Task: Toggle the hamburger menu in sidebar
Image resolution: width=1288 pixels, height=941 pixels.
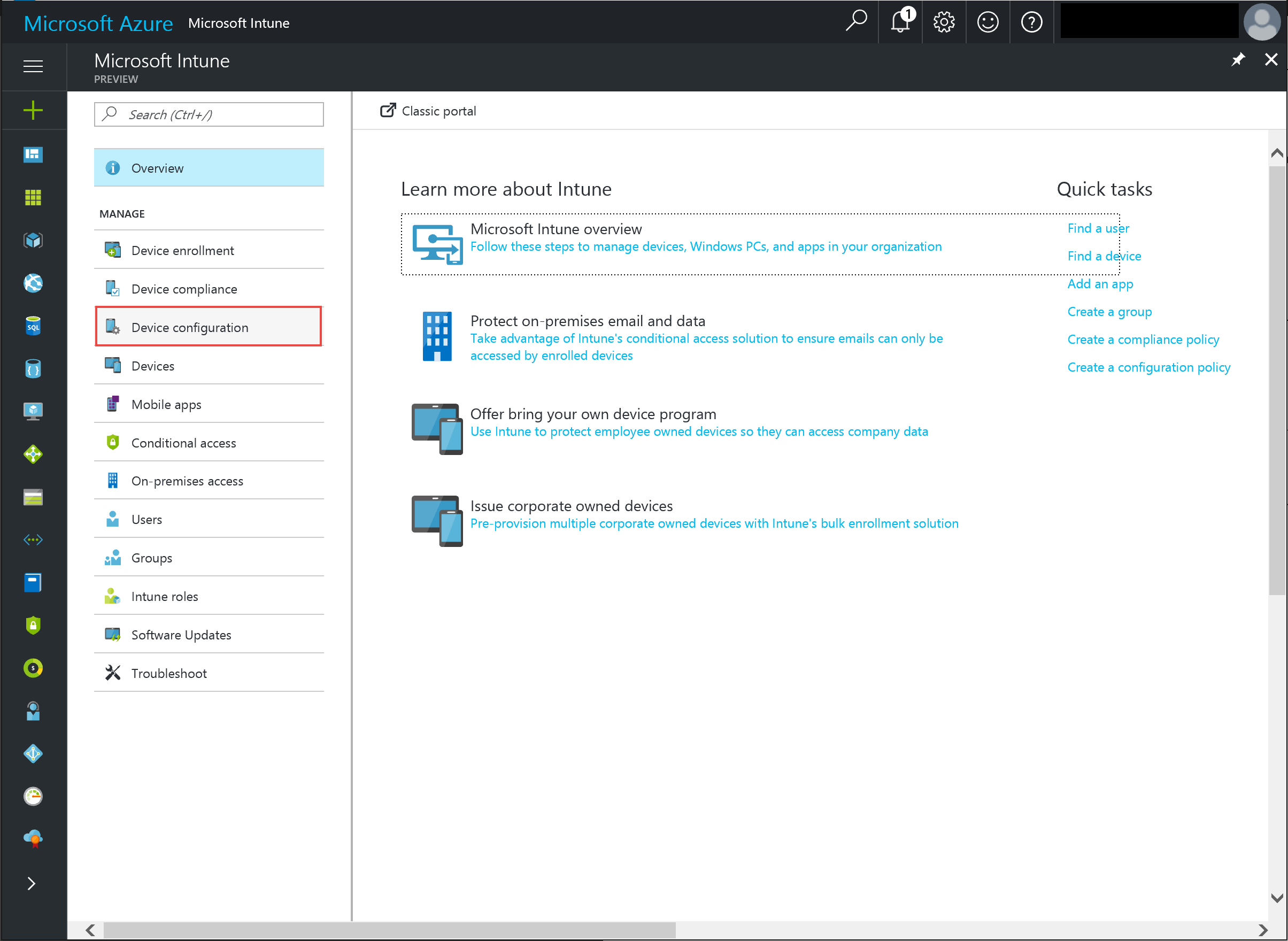Action: coord(33,67)
